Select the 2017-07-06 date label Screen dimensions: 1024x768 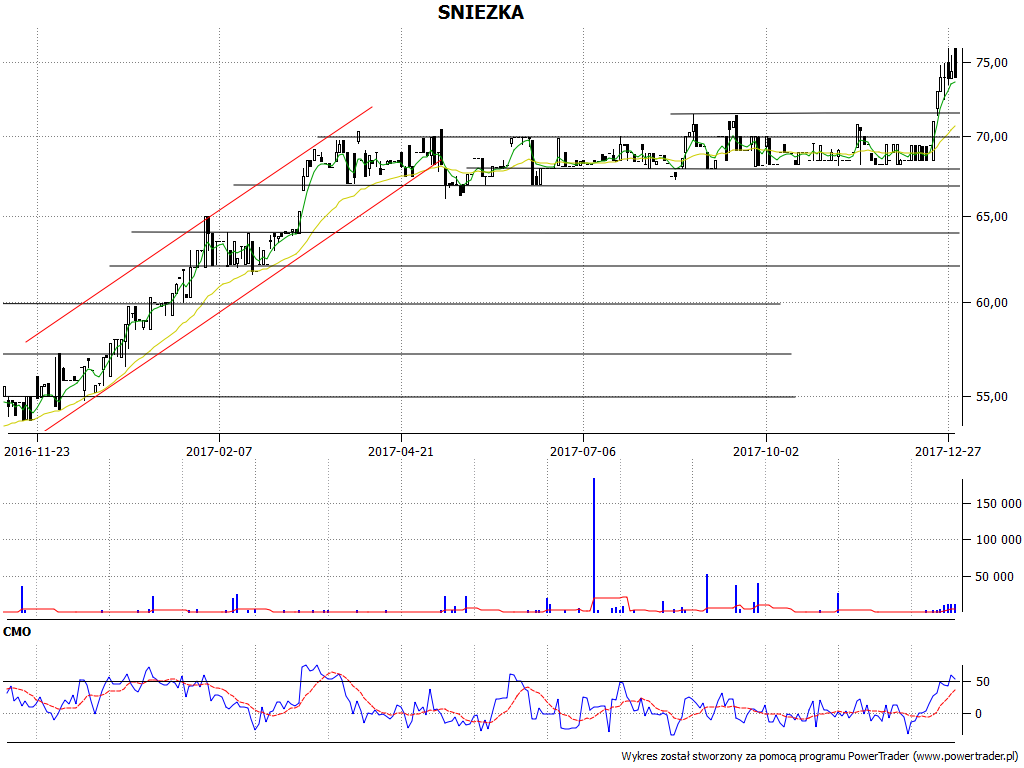(583, 451)
